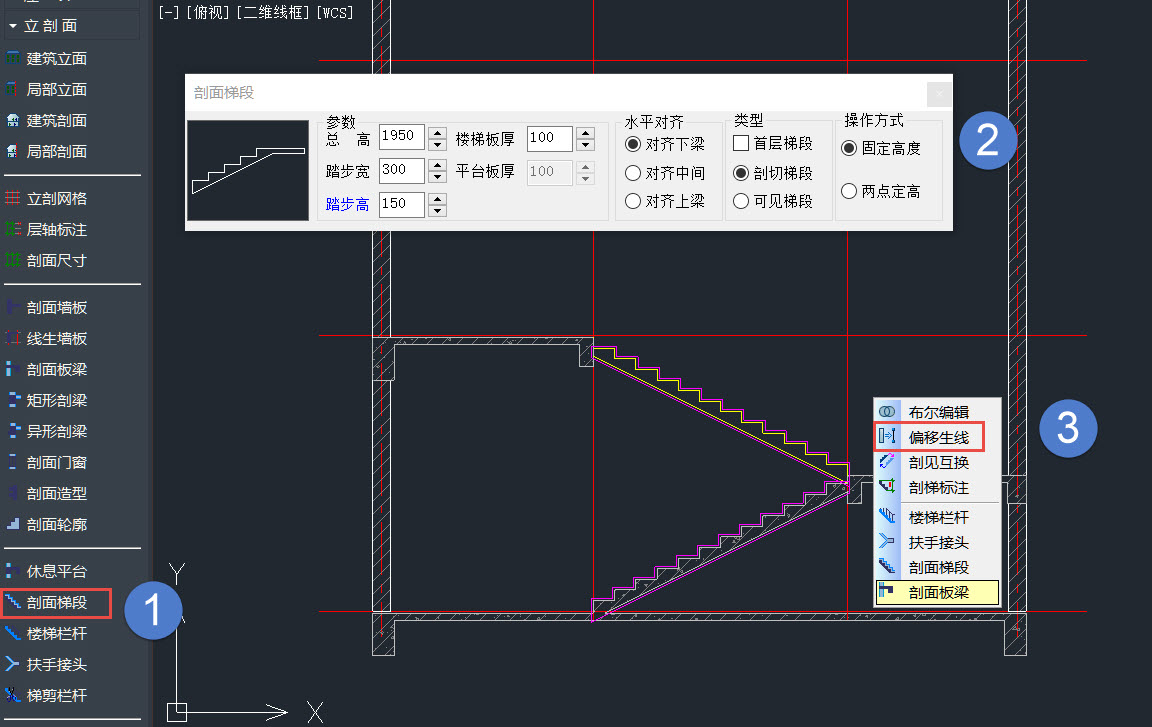Click the 建筑立面 icon in sidebar
This screenshot has height=727, width=1152.
[13, 58]
